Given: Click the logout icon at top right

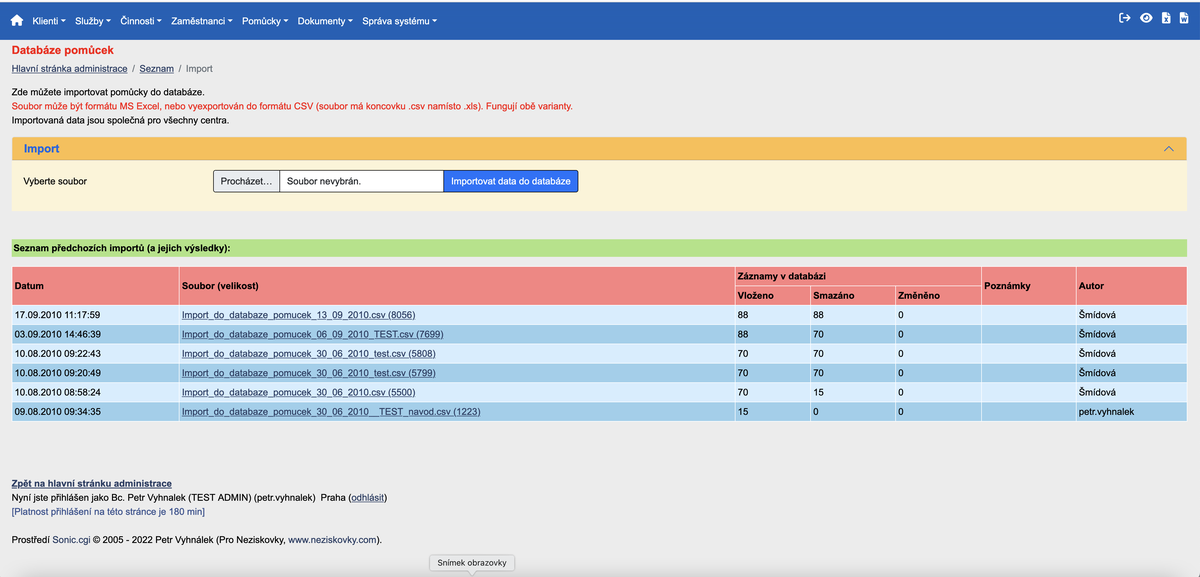Looking at the screenshot, I should (1125, 17).
